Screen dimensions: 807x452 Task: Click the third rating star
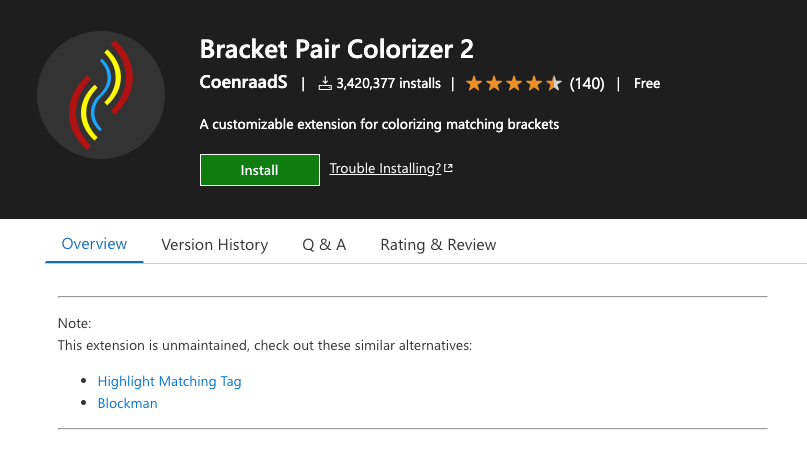coord(514,83)
